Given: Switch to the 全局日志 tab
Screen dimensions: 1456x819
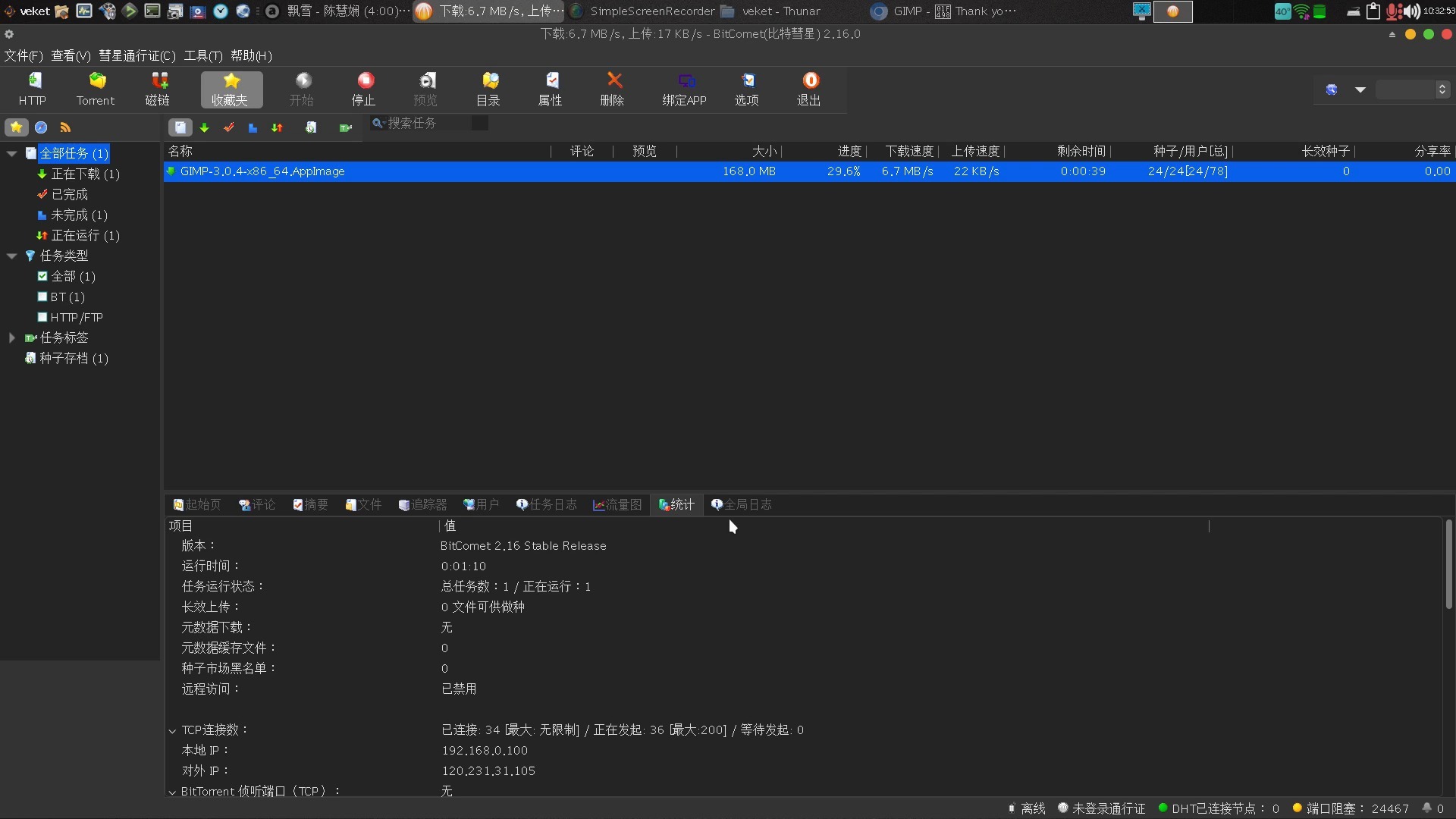Looking at the screenshot, I should coord(742,504).
